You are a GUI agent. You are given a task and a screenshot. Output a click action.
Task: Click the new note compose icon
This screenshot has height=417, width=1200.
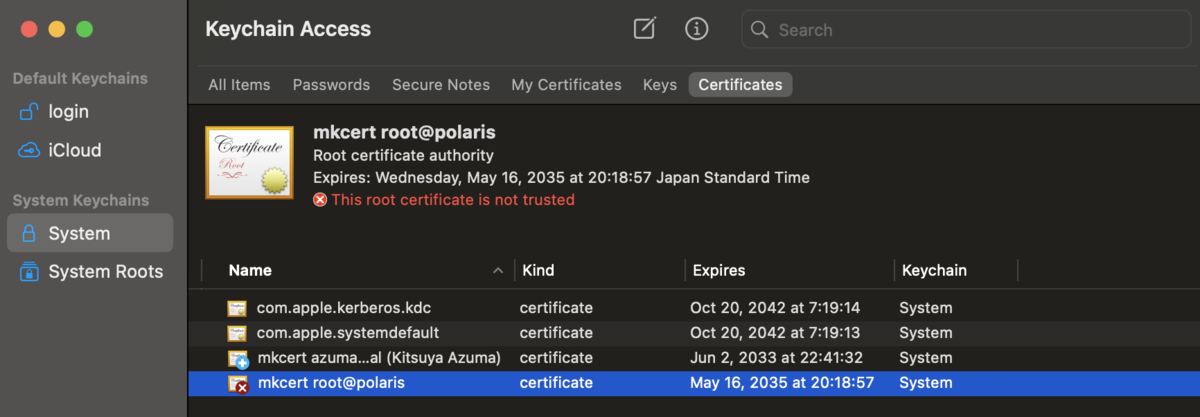pos(645,29)
